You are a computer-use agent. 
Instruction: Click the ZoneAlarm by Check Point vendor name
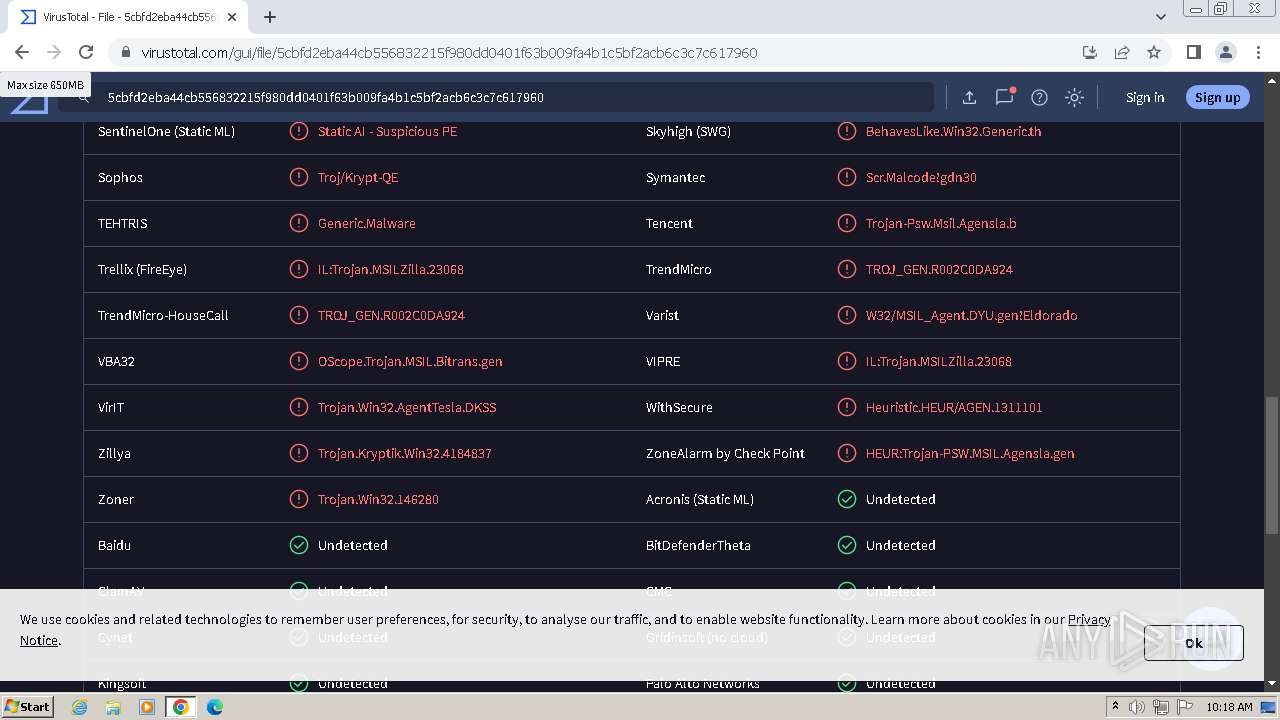tap(725, 453)
